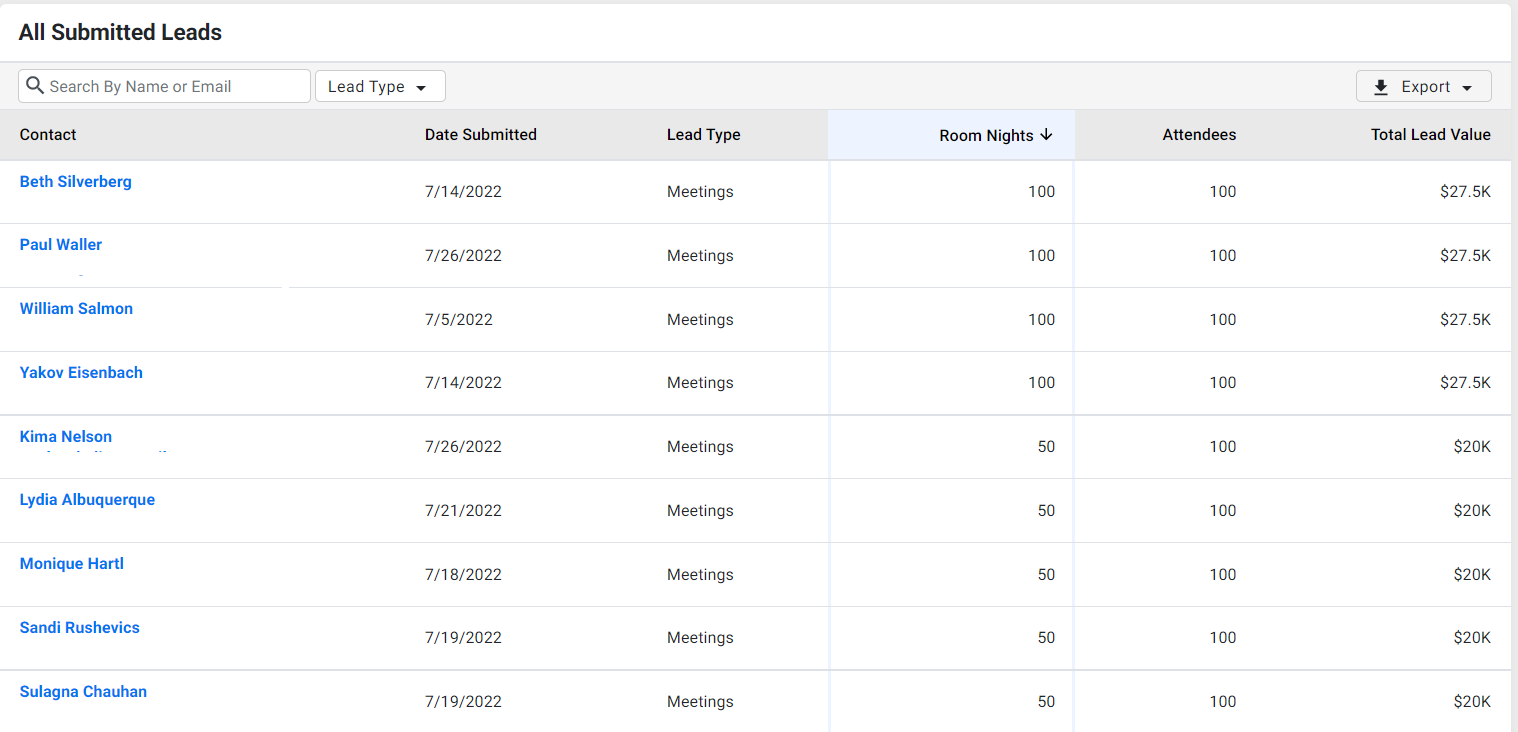The image size is (1518, 732).
Task: Click the $27.5K value in Paul Waller's row
Action: click(x=1465, y=256)
